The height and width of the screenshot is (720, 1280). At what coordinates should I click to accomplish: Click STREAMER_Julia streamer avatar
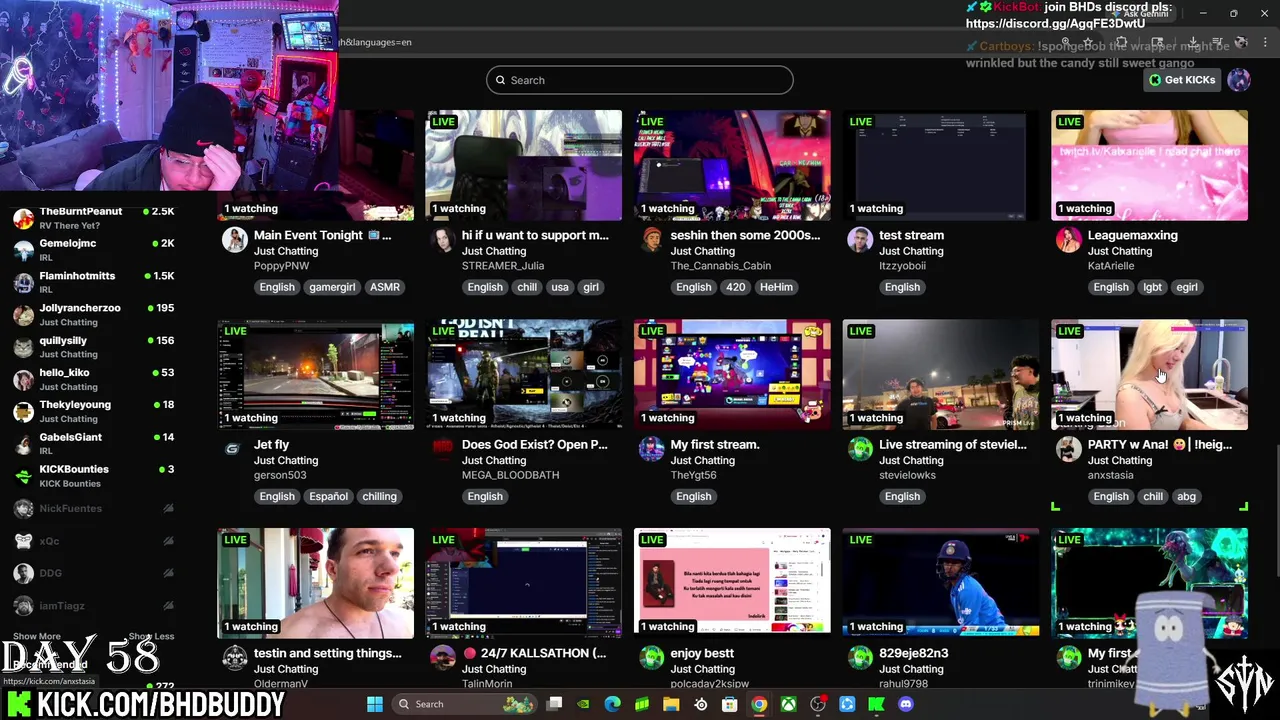(x=442, y=240)
